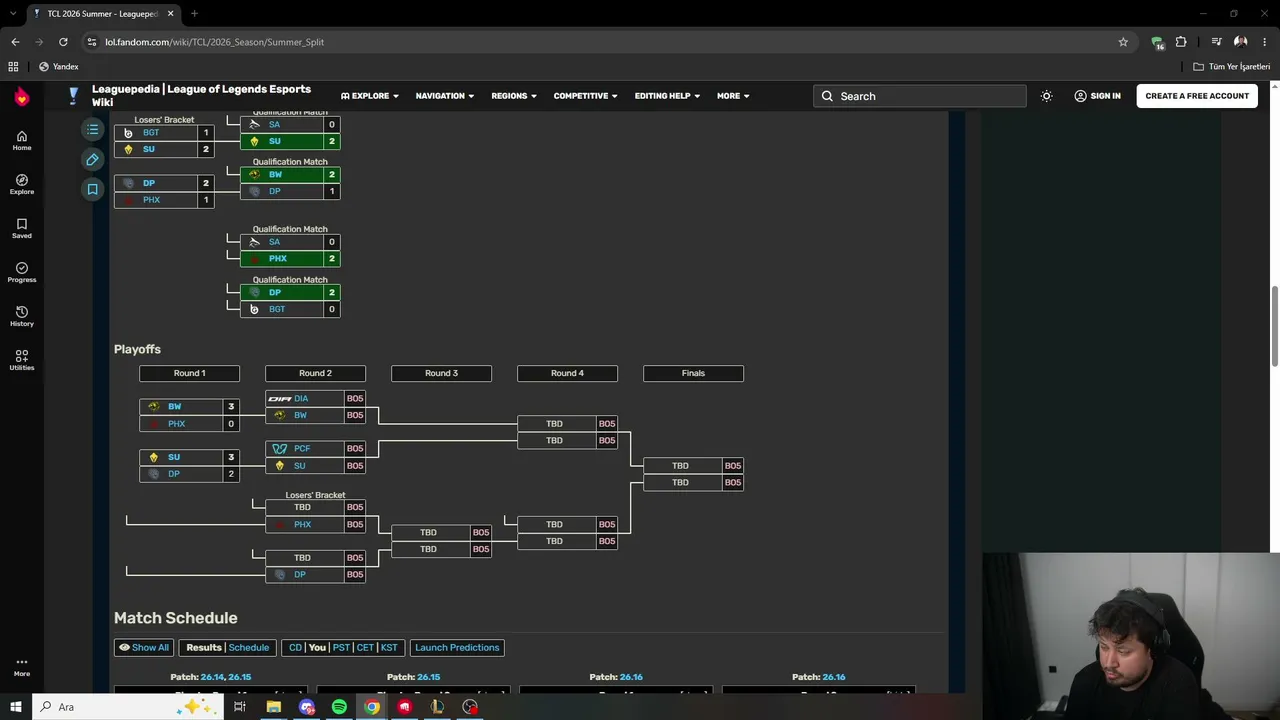This screenshot has width=1280, height=720.
Task: Select the PST timezone option
Action: 341,647
